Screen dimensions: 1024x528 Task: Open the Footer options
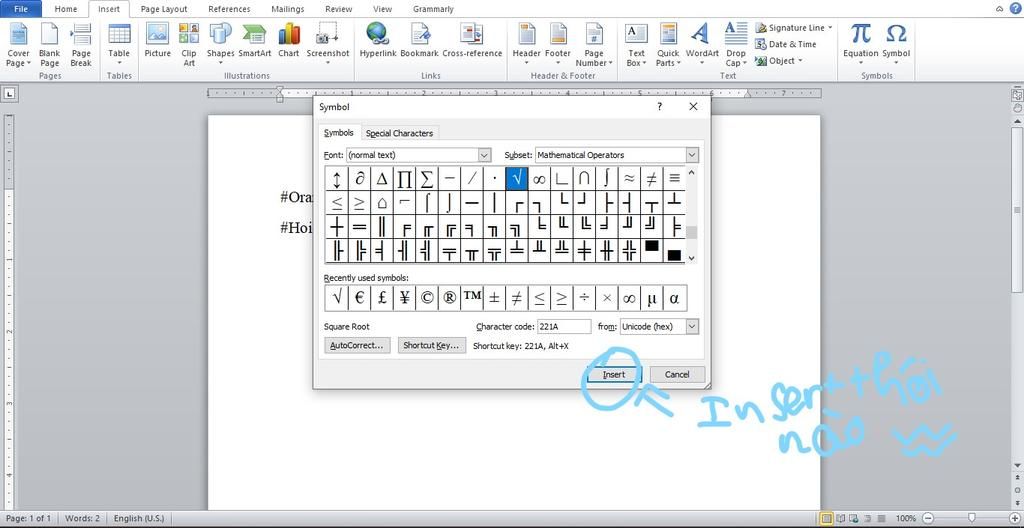point(558,44)
